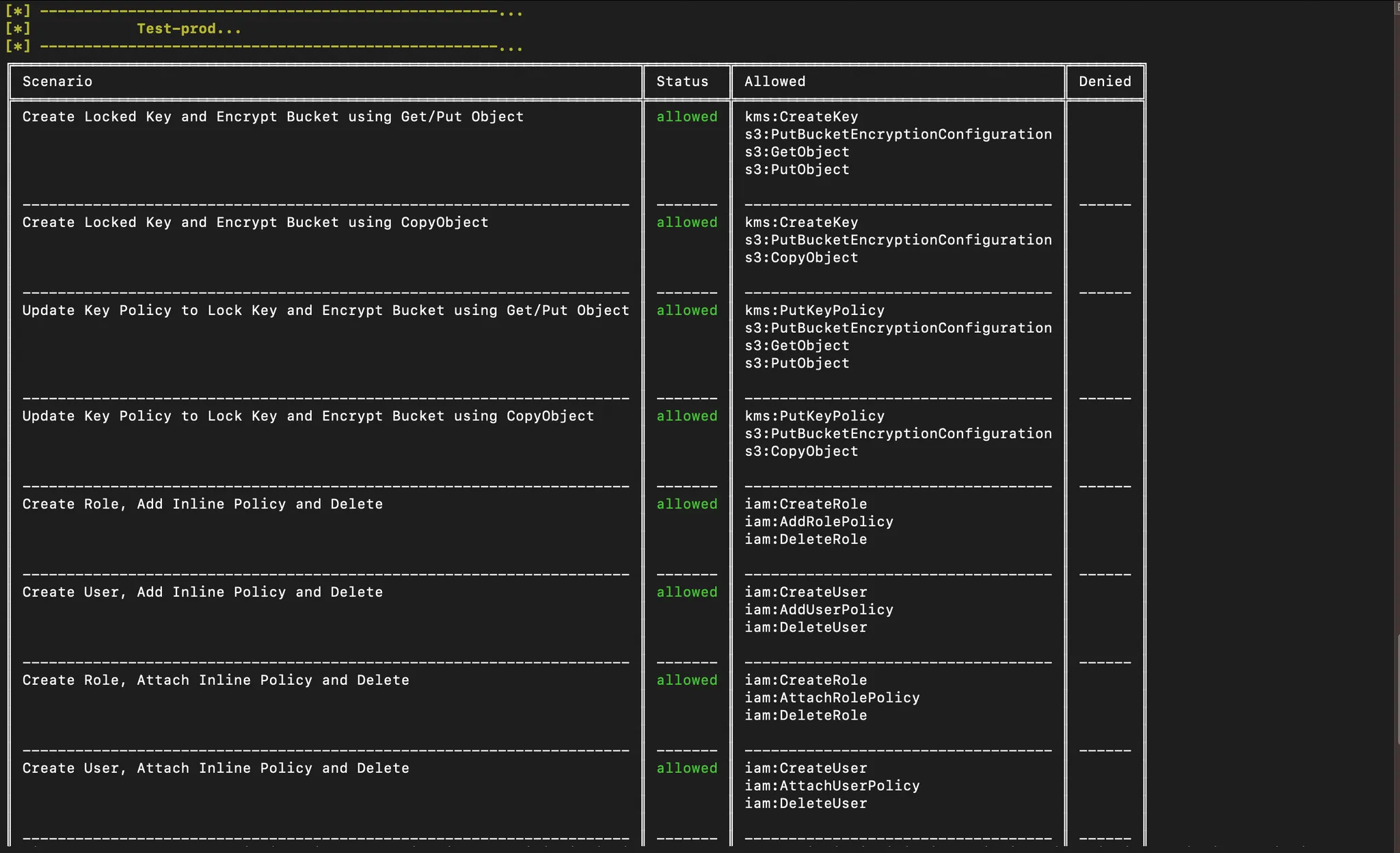Click the first row's kms:CreateKey entry
The image size is (1400, 853).
[801, 117]
